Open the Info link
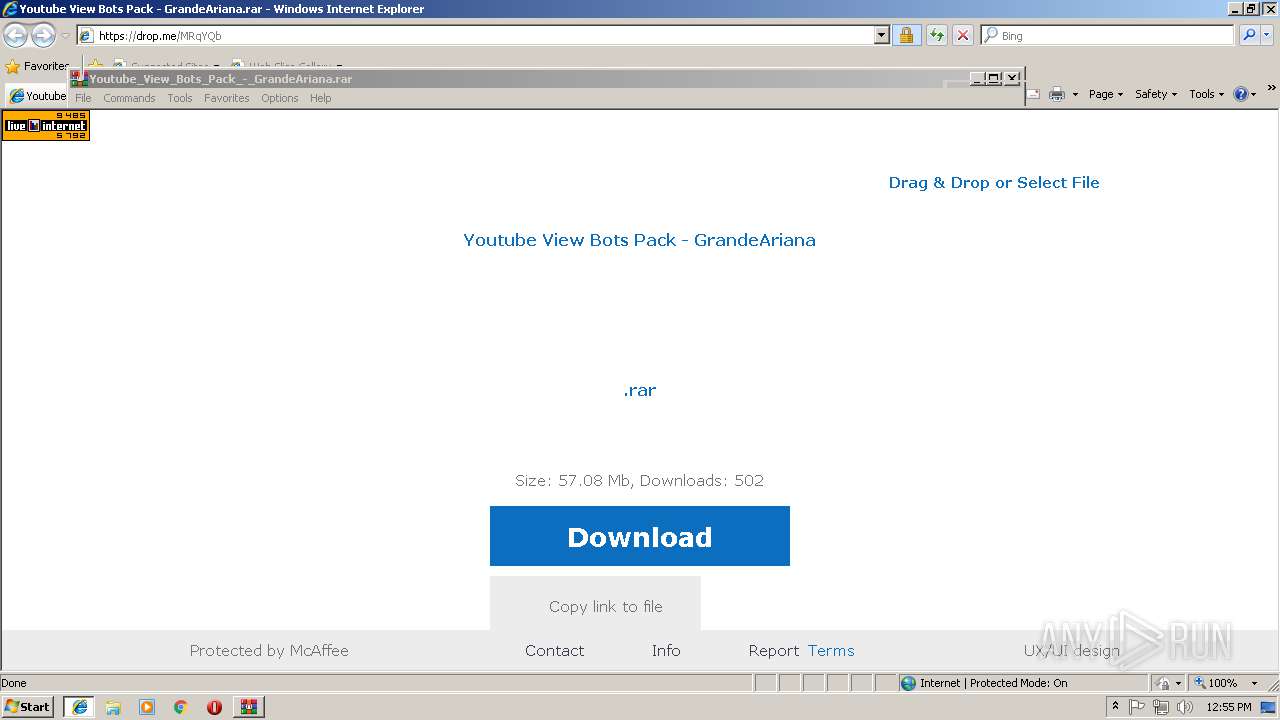Image resolution: width=1280 pixels, height=720 pixels. (x=666, y=650)
